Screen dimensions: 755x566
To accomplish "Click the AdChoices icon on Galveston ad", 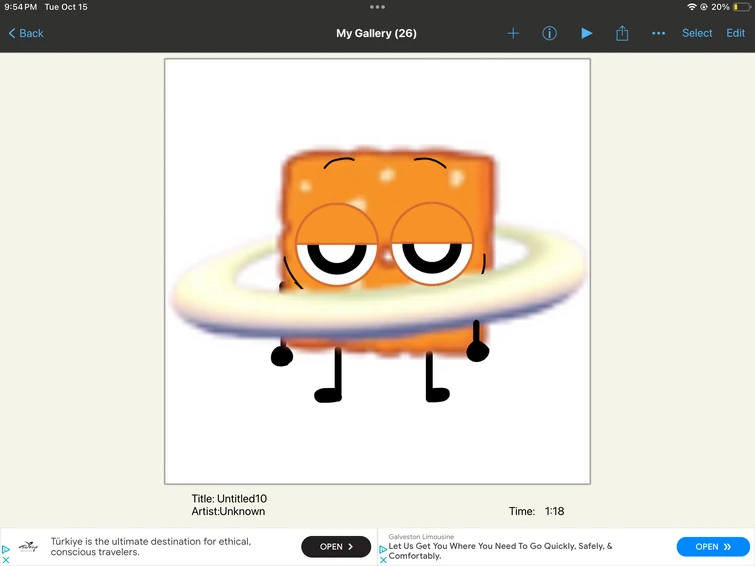I will [383, 549].
